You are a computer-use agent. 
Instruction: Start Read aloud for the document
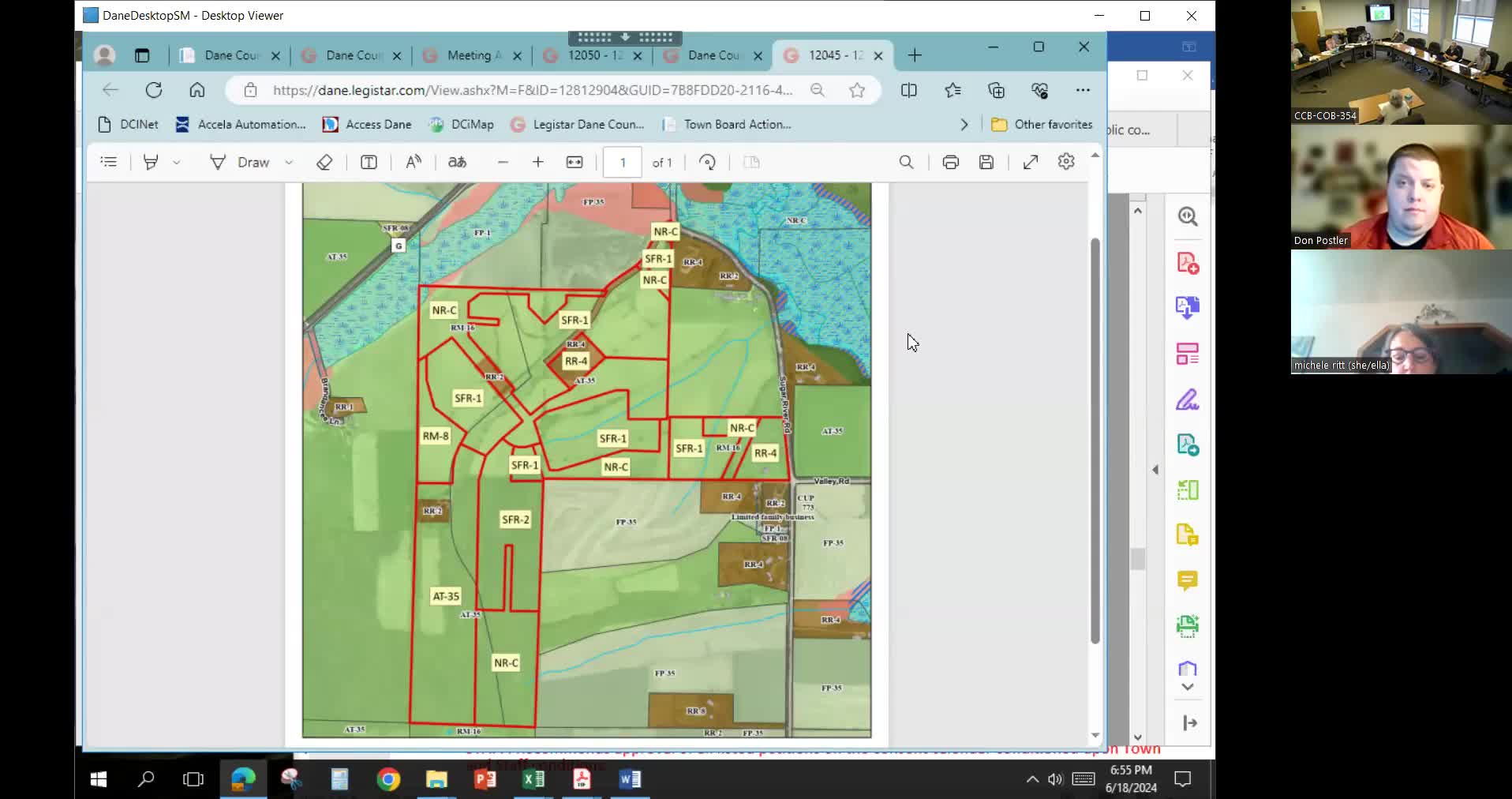coord(413,162)
